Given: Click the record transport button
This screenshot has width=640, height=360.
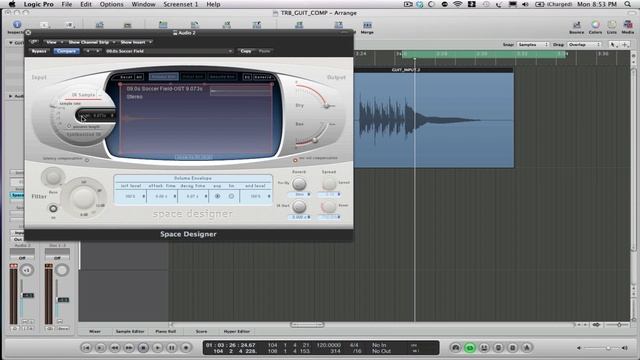Looking at the screenshot, I should tap(186, 348).
